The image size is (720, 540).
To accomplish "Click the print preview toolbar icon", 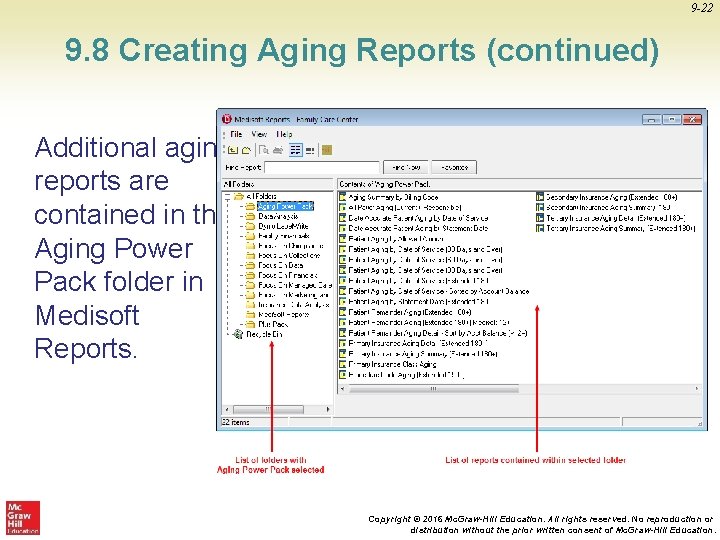I will 264,150.
